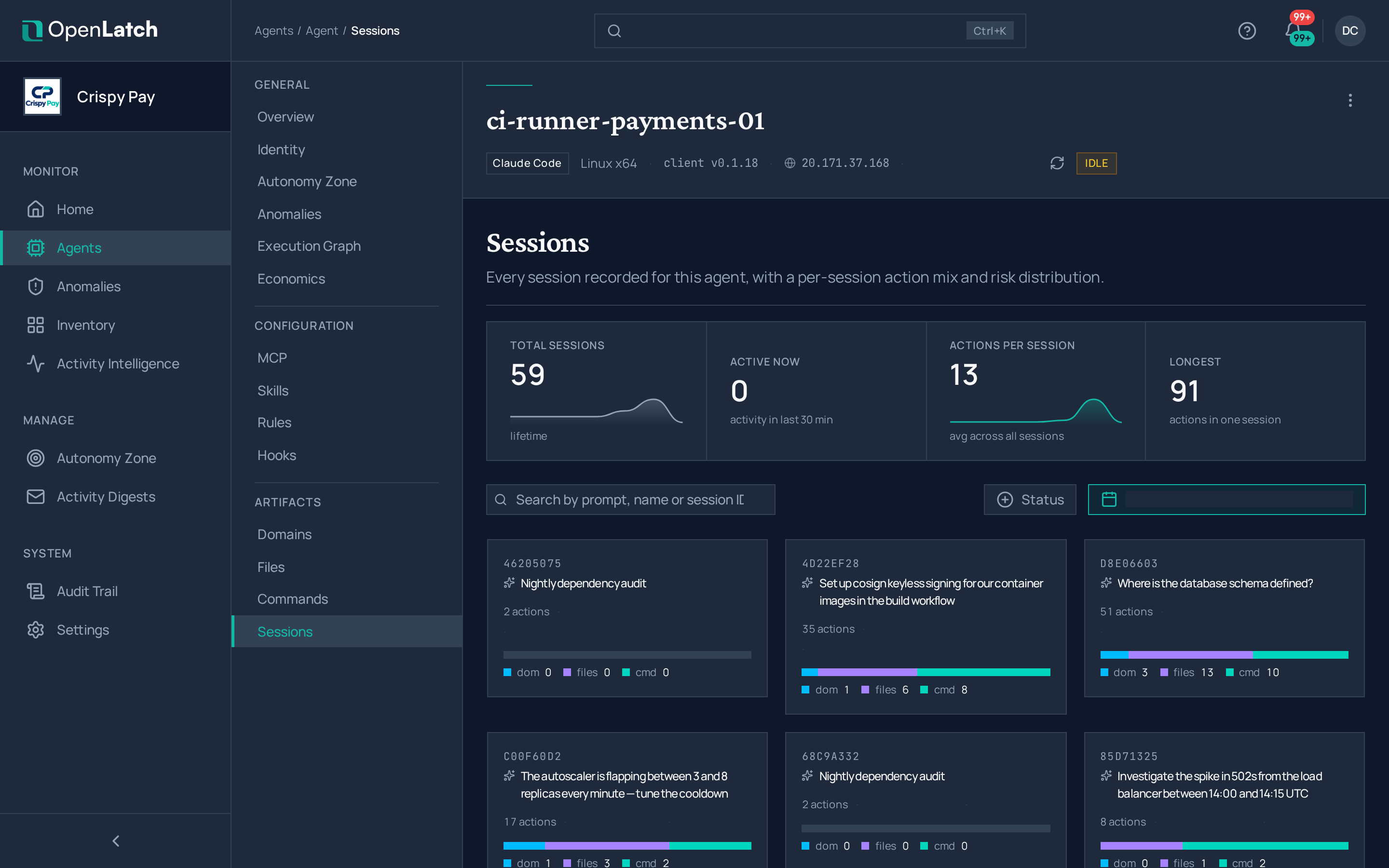This screenshot has width=1389, height=868.
Task: Open the Audit Trail page
Action: [115, 591]
